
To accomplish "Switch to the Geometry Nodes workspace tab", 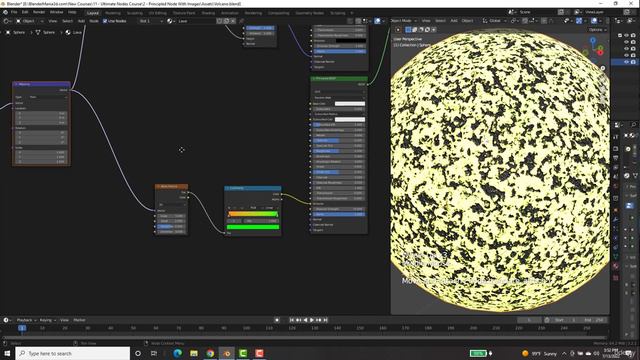I will [310, 13].
